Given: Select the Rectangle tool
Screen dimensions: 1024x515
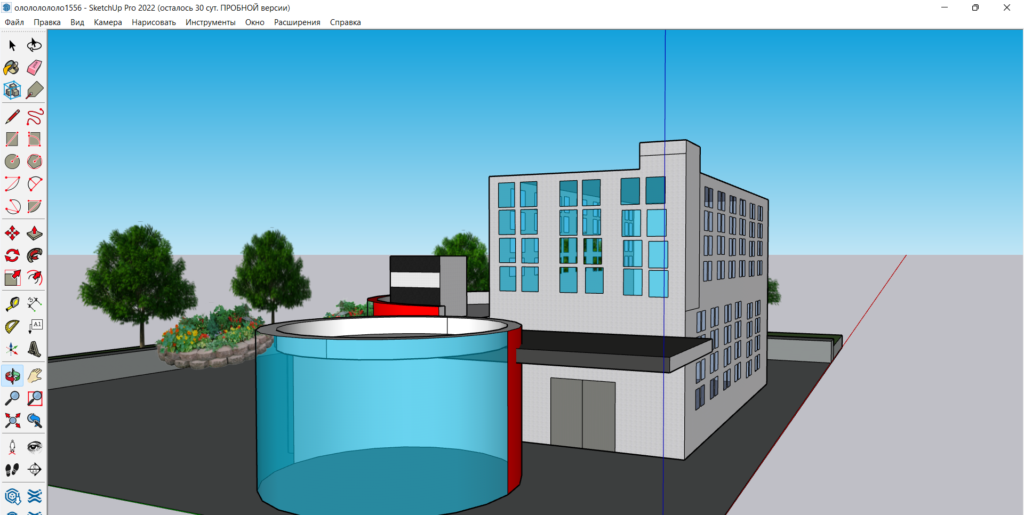Looking at the screenshot, I should tap(12, 139).
